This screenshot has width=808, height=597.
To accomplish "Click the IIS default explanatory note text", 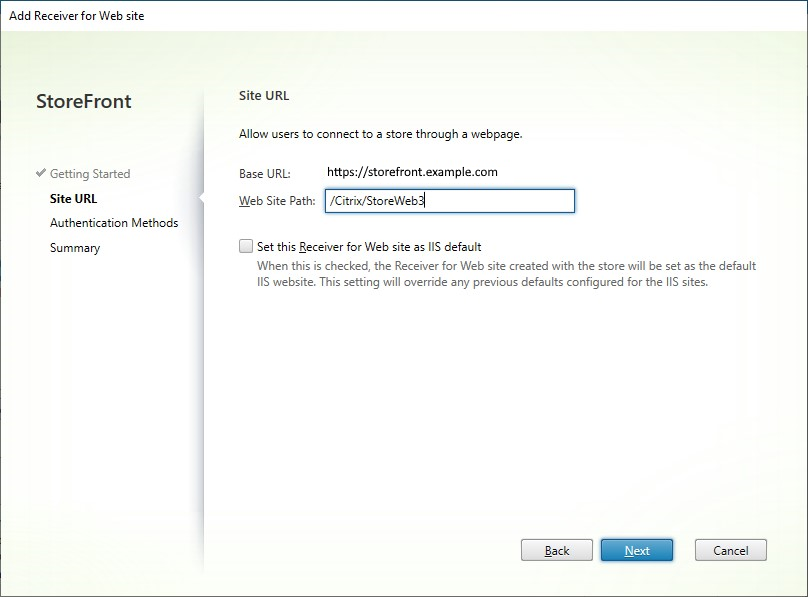I will point(506,273).
